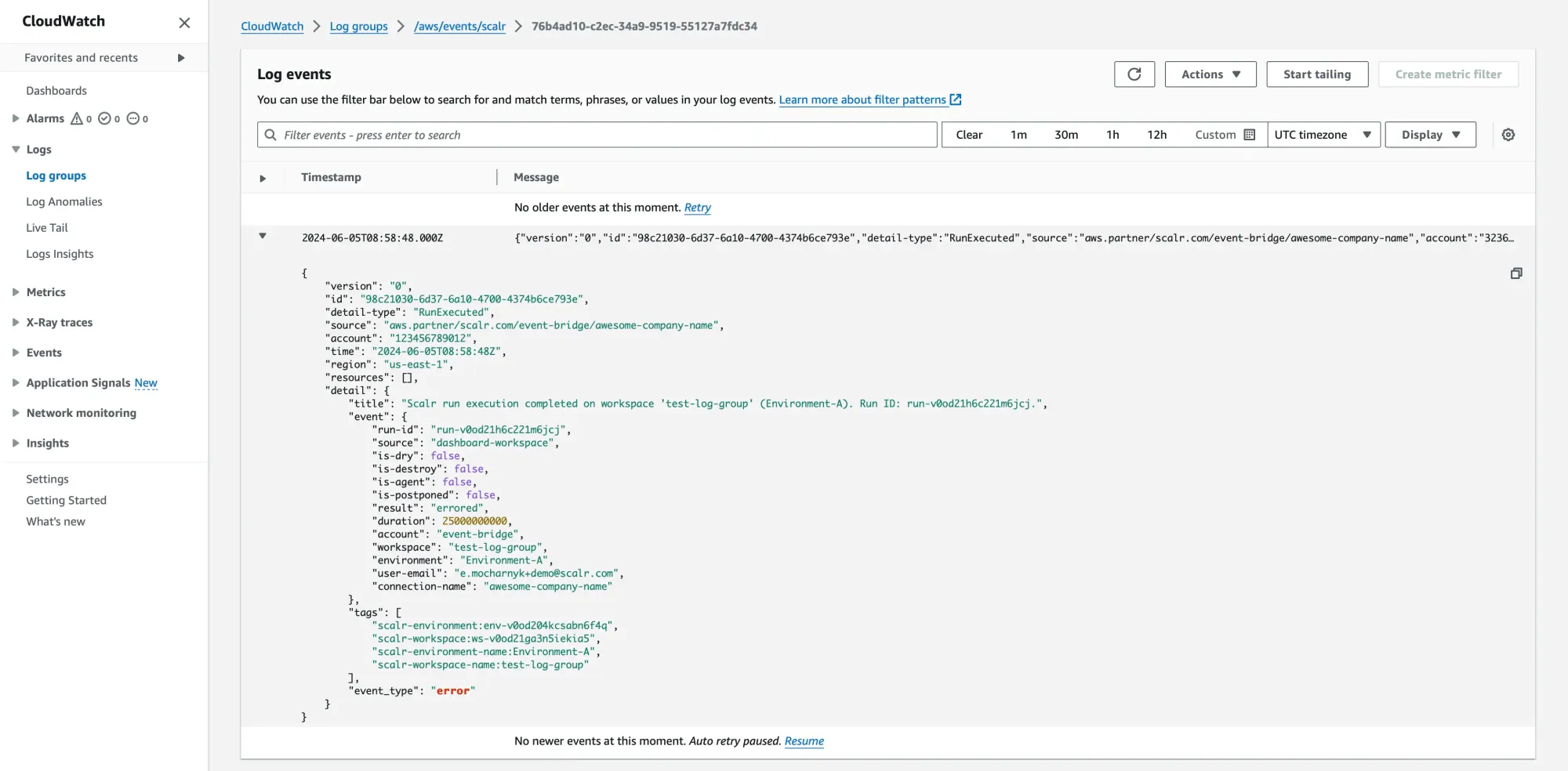Open the Actions dropdown
The image size is (1568, 771).
1210,74
